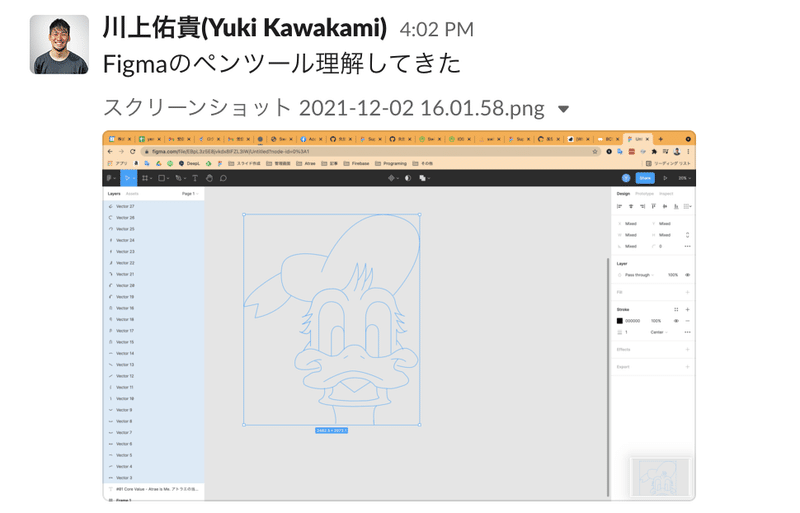The height and width of the screenshot is (513, 800).
Task: Open the stroke Center alignment dropdown
Action: [659, 332]
